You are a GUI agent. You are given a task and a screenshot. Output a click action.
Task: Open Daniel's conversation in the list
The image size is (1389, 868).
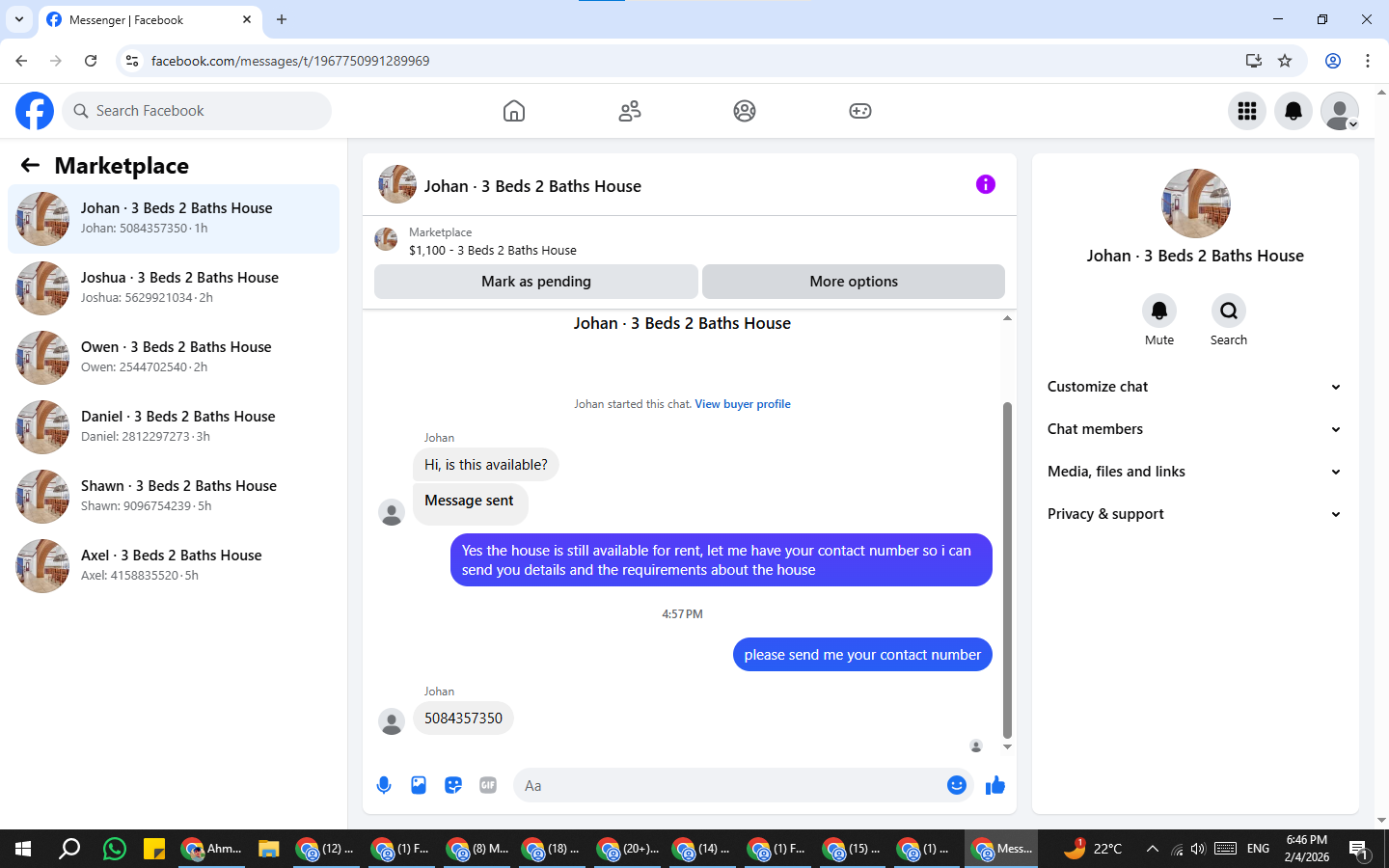point(174,427)
